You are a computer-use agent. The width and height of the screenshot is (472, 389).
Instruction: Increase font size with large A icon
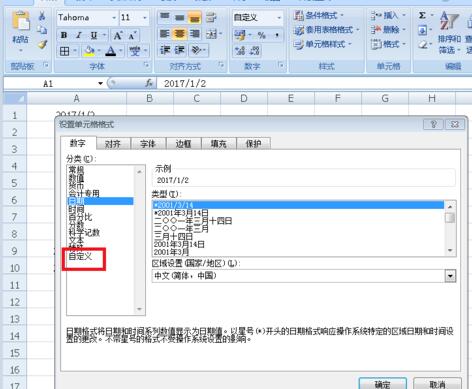click(118, 35)
